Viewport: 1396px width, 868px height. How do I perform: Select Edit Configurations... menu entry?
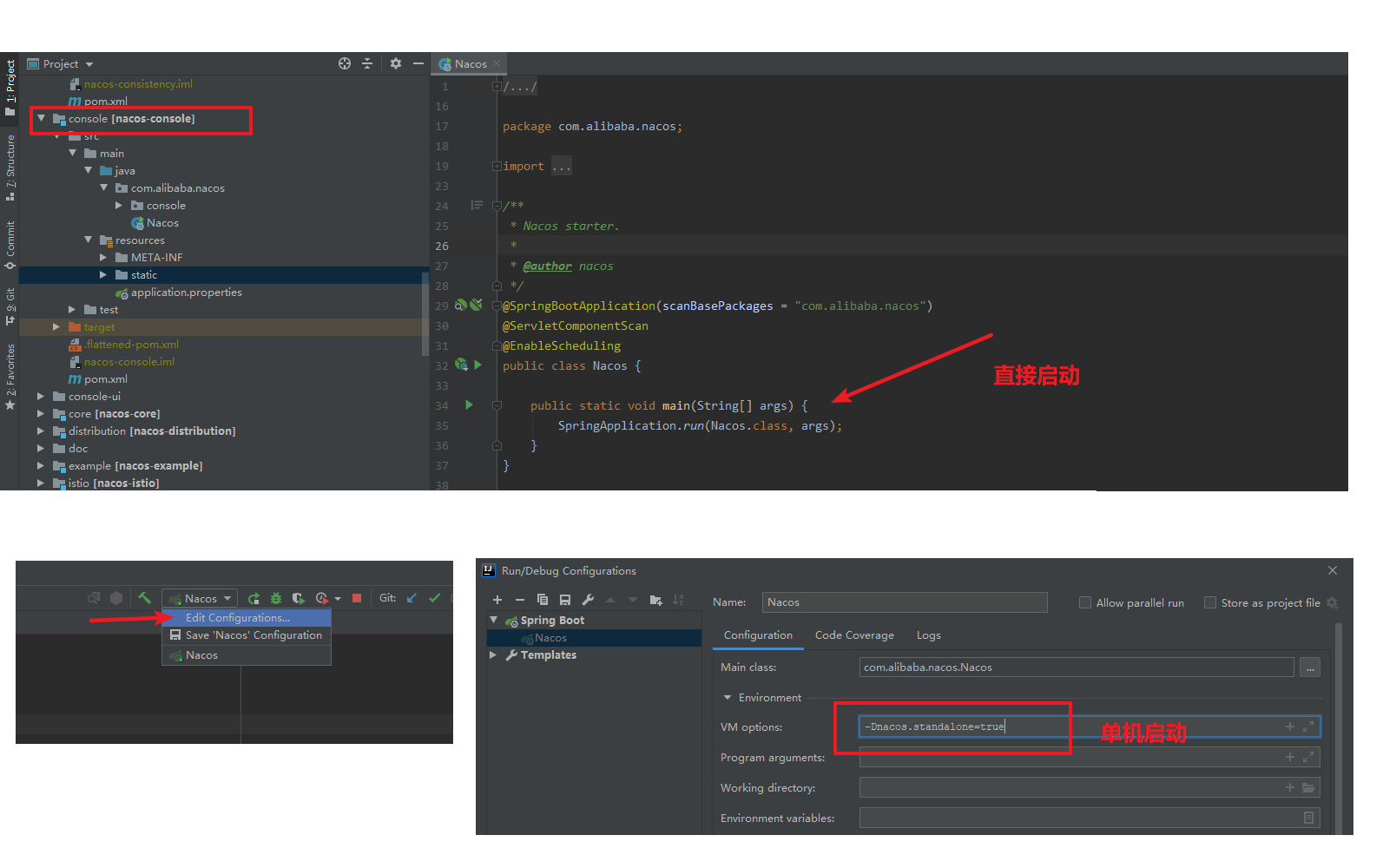pos(247,617)
